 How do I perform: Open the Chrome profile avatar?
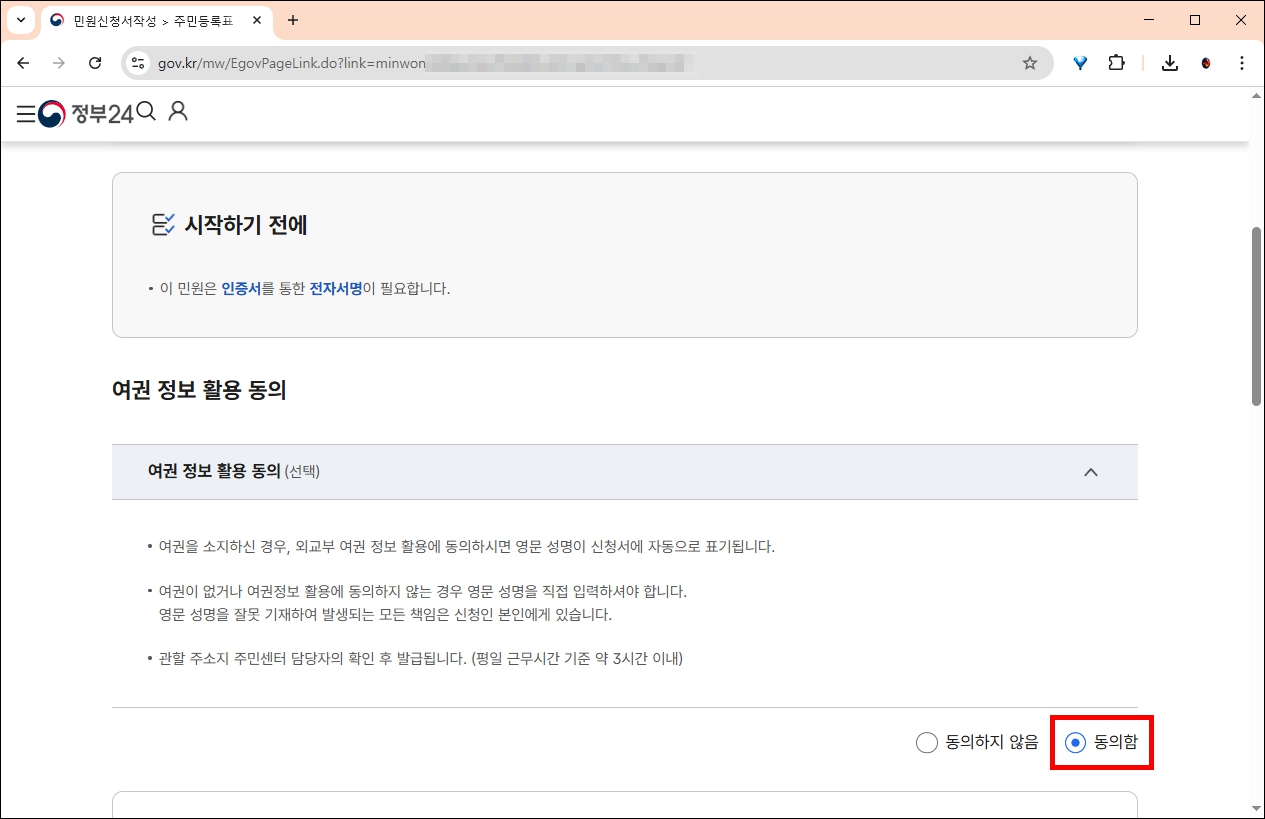tap(1207, 63)
